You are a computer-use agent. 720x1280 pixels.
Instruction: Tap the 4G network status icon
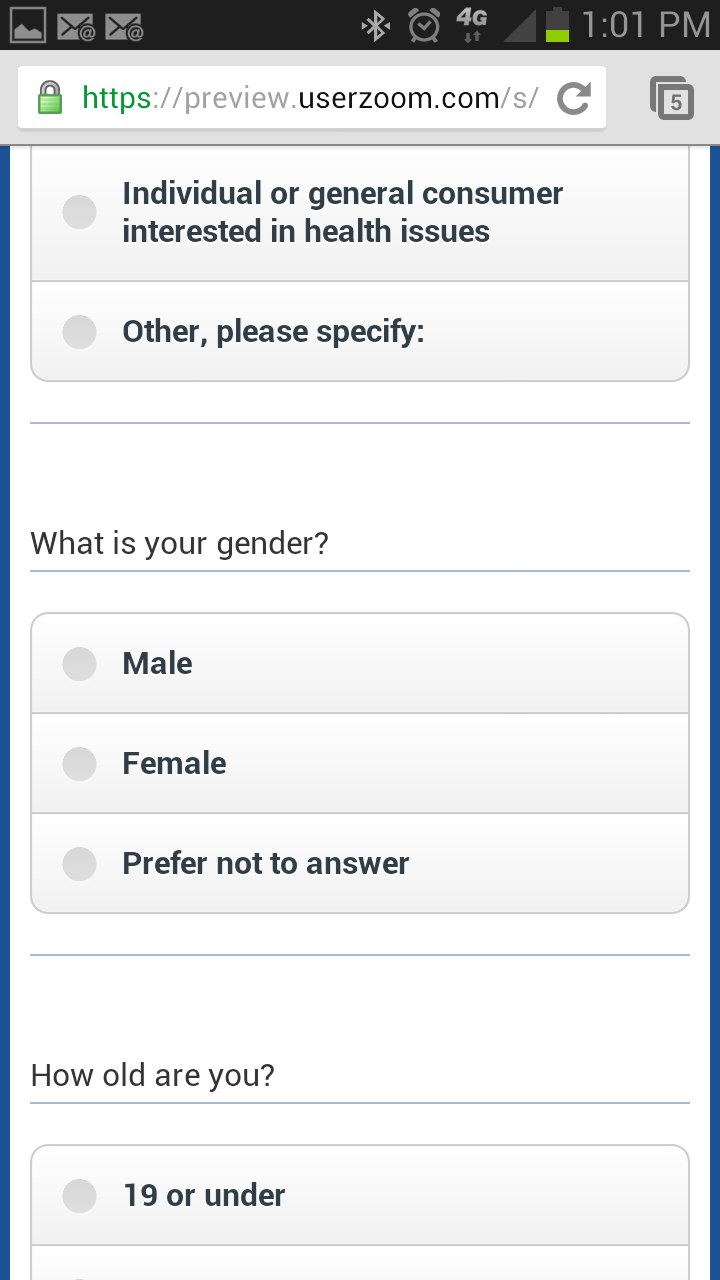(x=471, y=25)
